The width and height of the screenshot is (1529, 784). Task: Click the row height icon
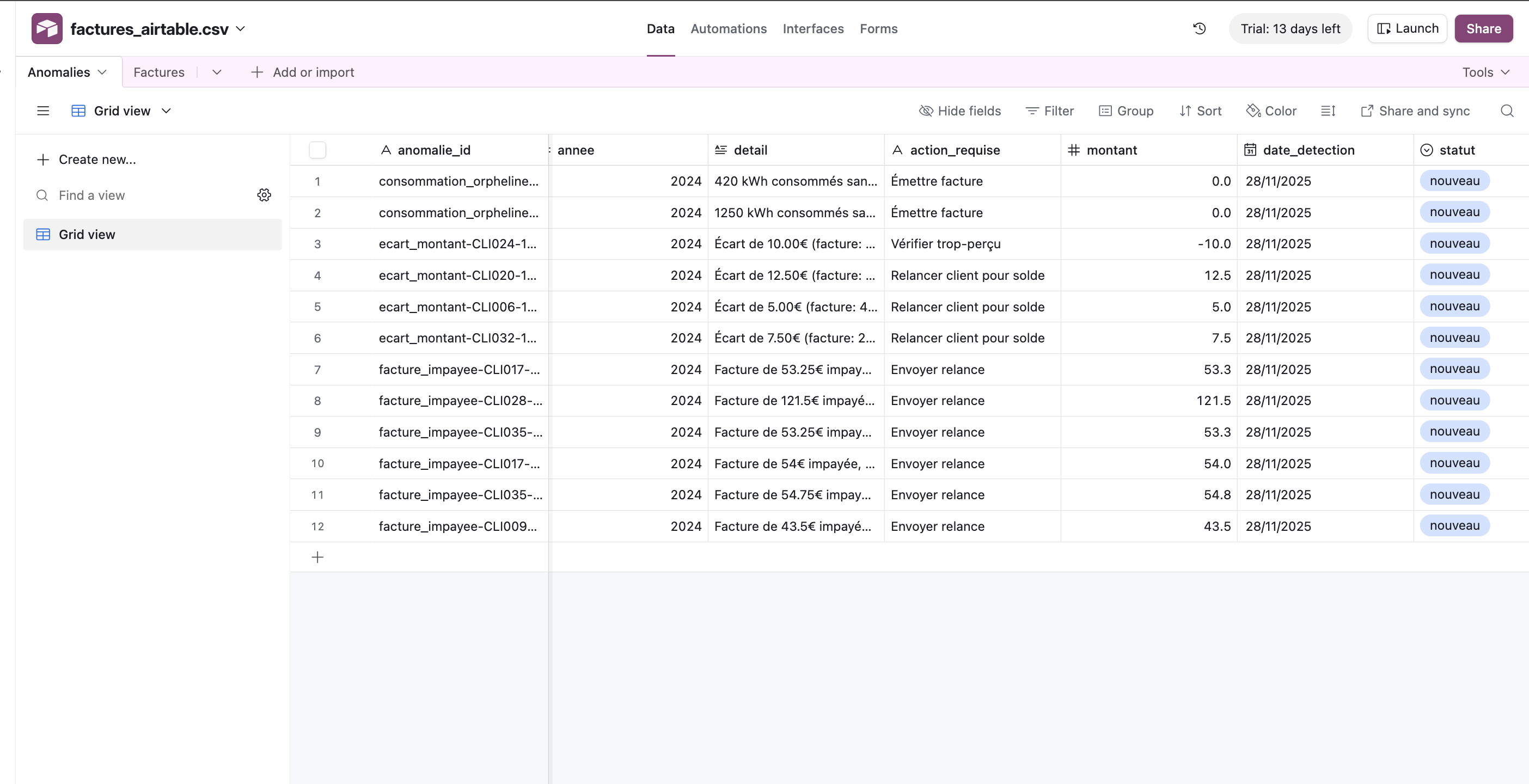click(x=1328, y=111)
